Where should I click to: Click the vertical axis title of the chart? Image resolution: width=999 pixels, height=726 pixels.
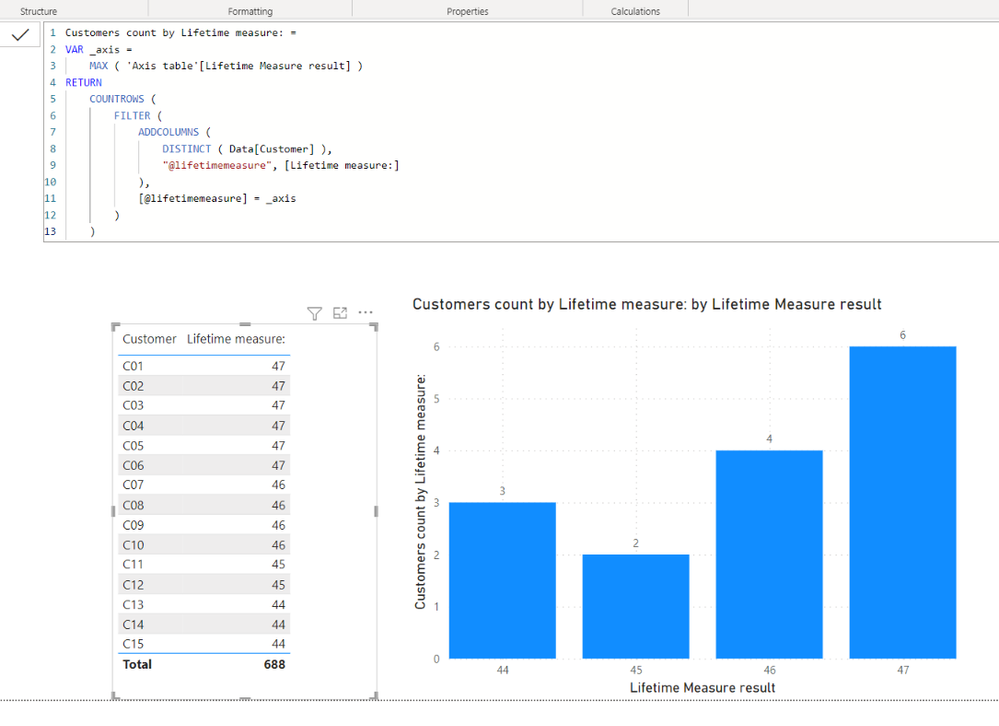420,491
